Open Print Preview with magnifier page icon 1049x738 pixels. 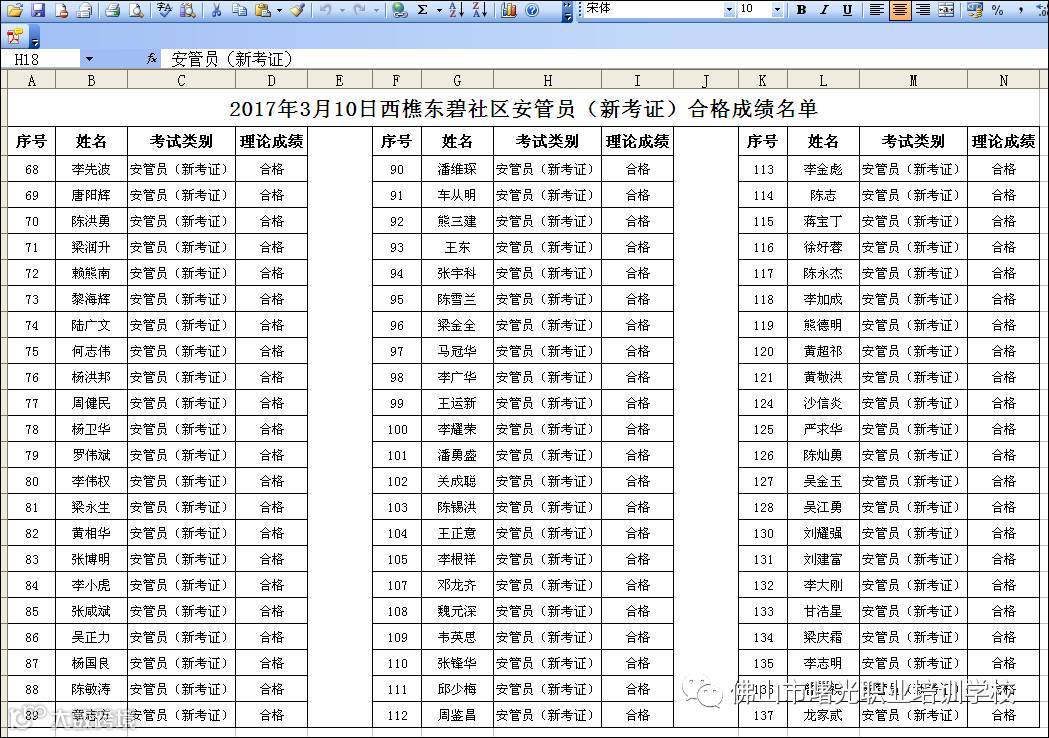136,9
